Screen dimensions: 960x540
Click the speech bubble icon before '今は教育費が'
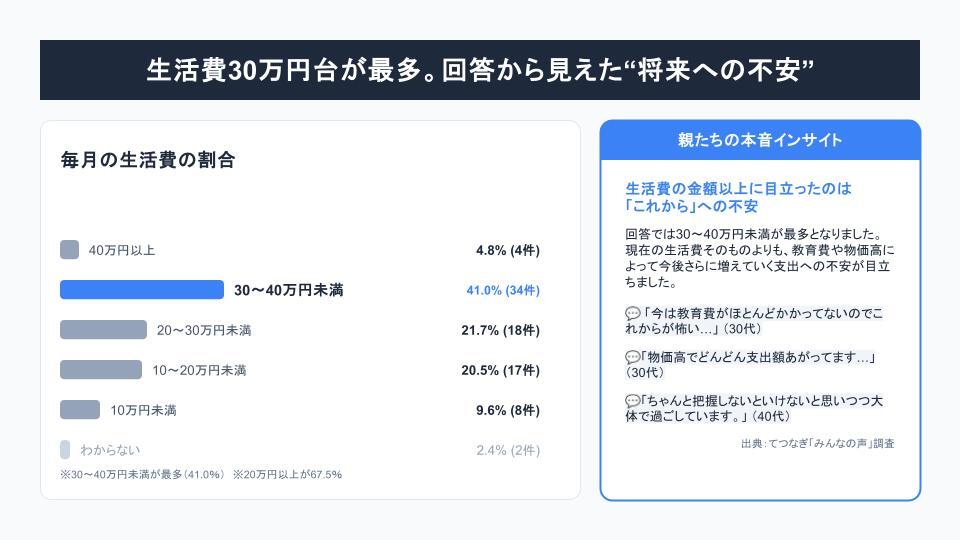(x=632, y=313)
